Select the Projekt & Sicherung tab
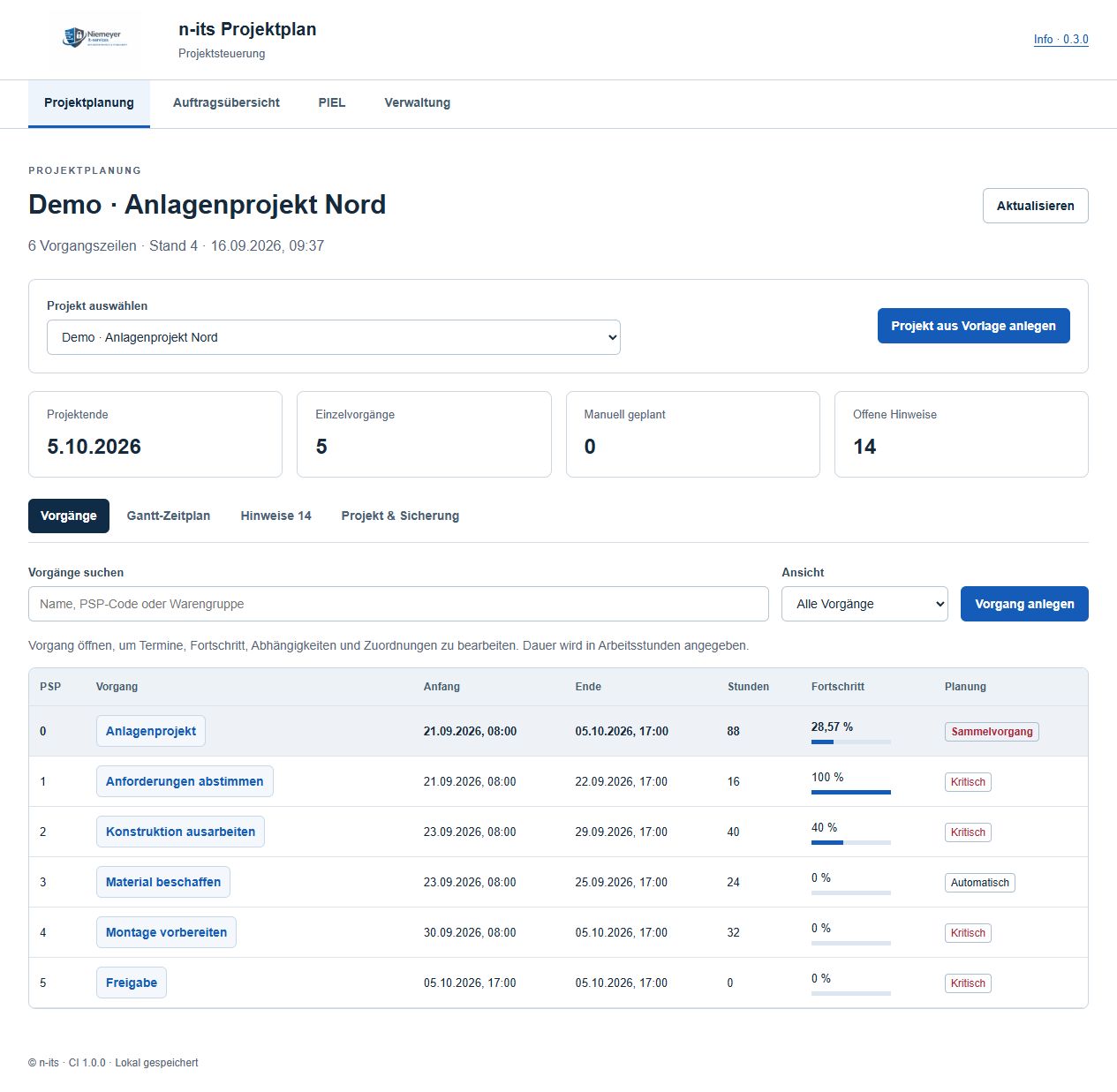The image size is (1117, 1092). pos(400,516)
